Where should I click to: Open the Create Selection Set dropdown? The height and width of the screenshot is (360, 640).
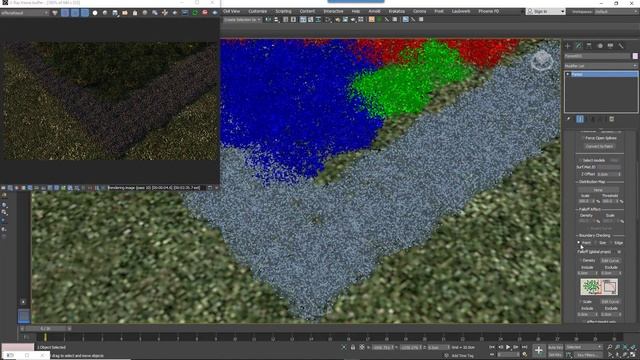(x=242, y=19)
